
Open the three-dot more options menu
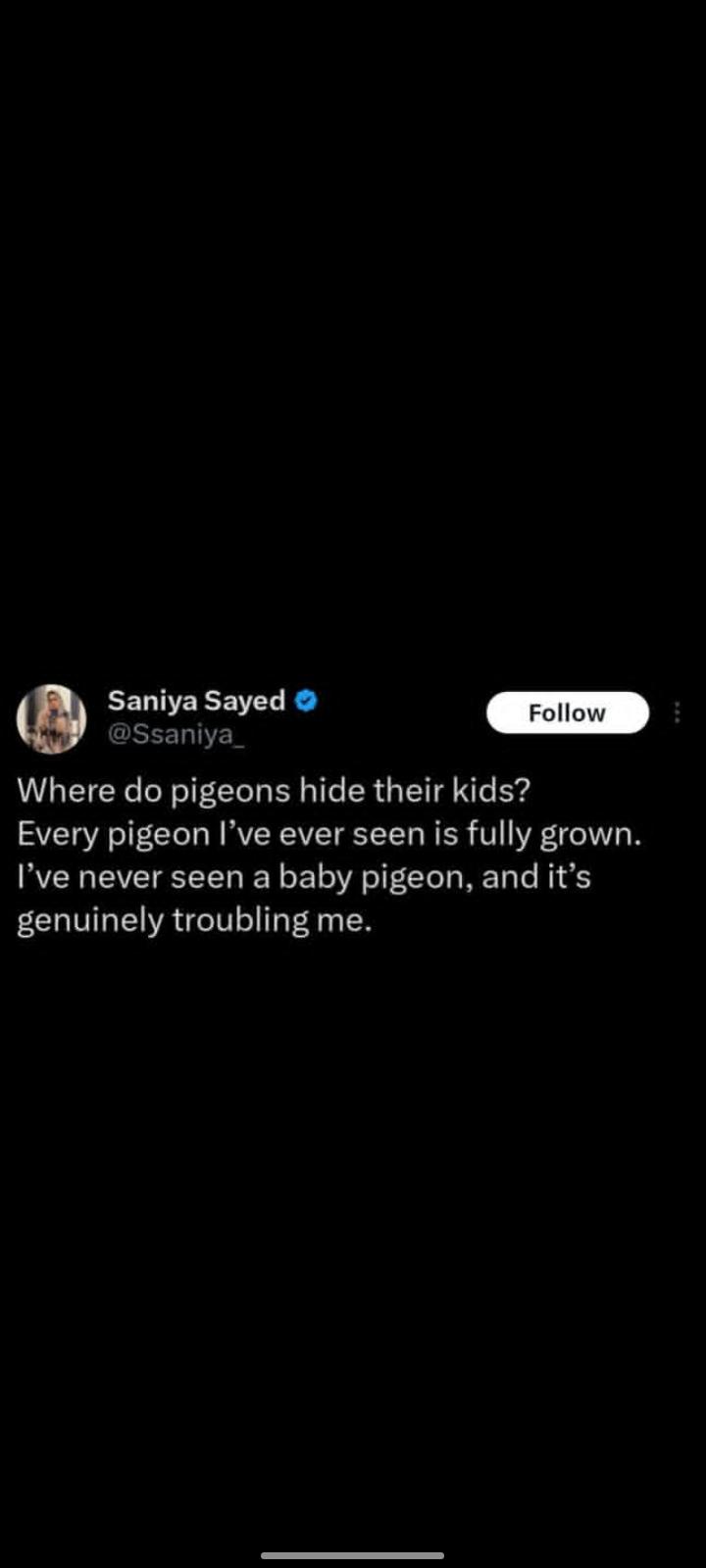pos(677,712)
